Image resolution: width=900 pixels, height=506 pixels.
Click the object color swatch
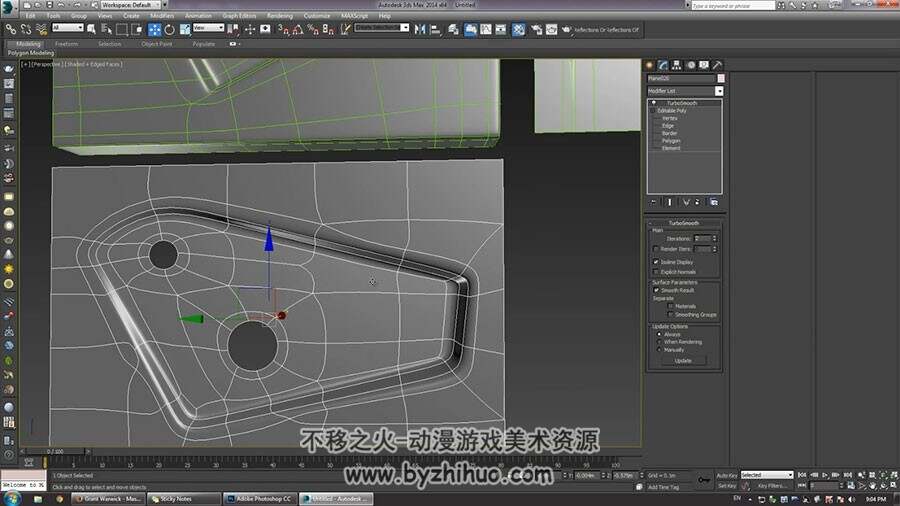click(720, 79)
